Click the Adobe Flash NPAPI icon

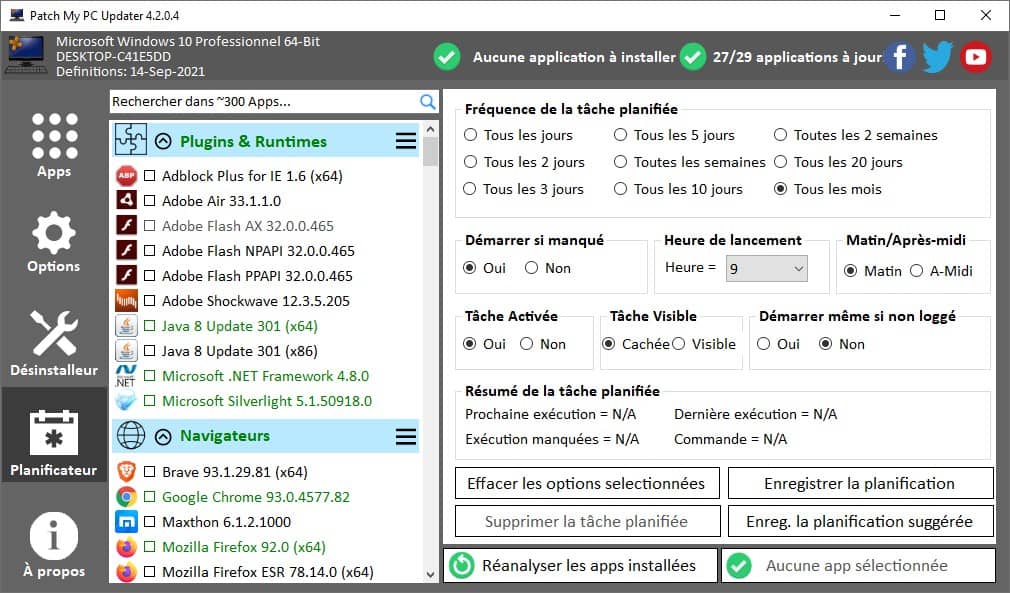[126, 250]
